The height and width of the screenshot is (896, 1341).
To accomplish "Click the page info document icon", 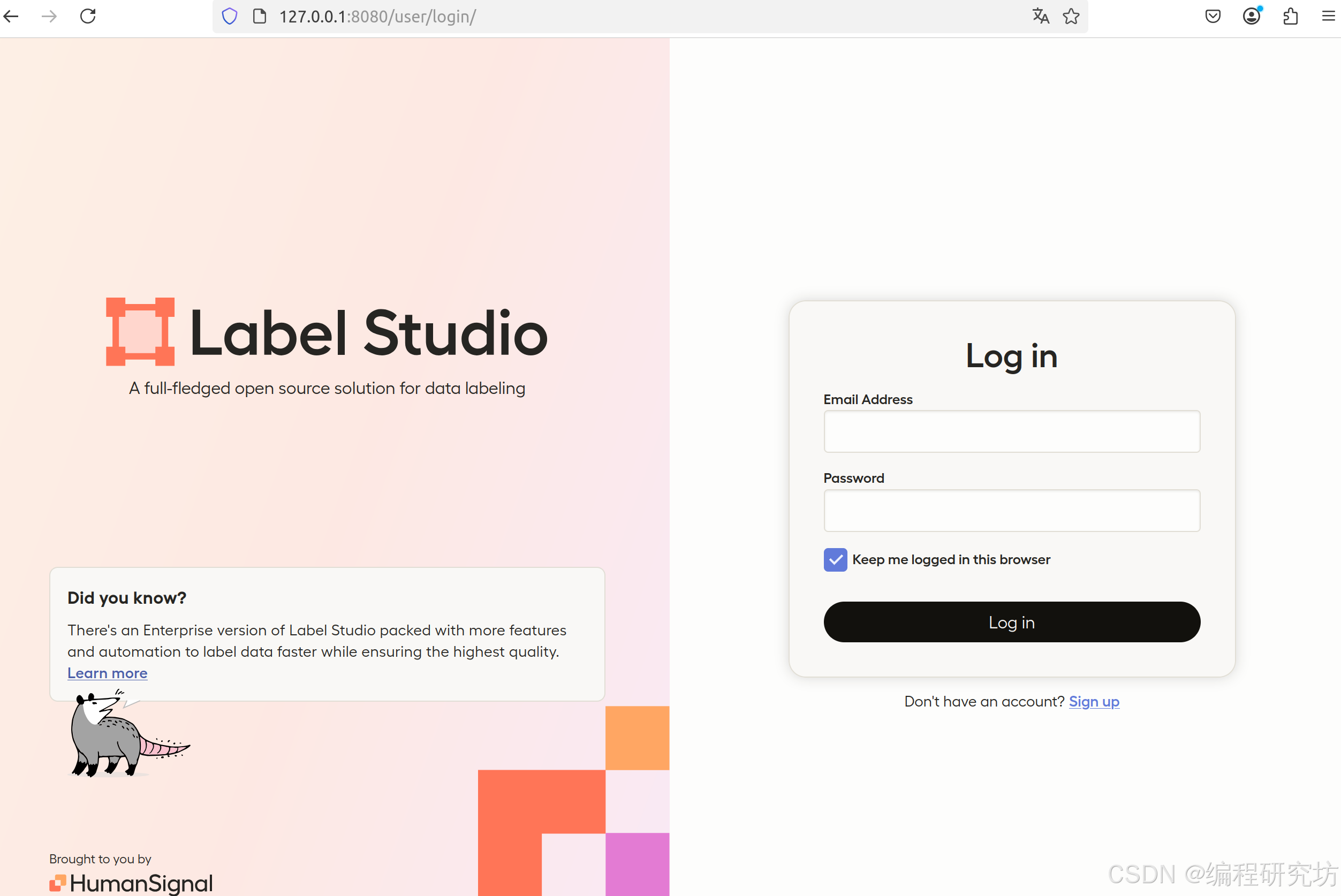I will (x=260, y=16).
